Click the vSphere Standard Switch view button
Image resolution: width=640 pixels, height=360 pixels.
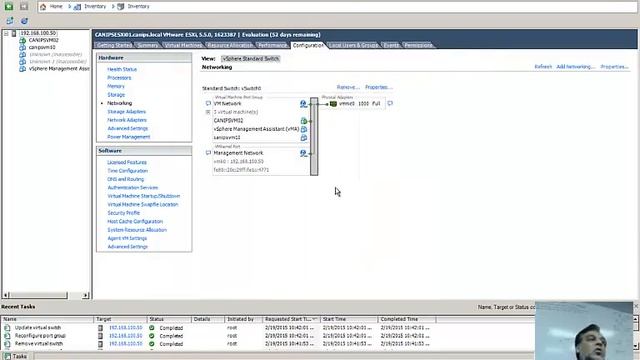[251, 59]
